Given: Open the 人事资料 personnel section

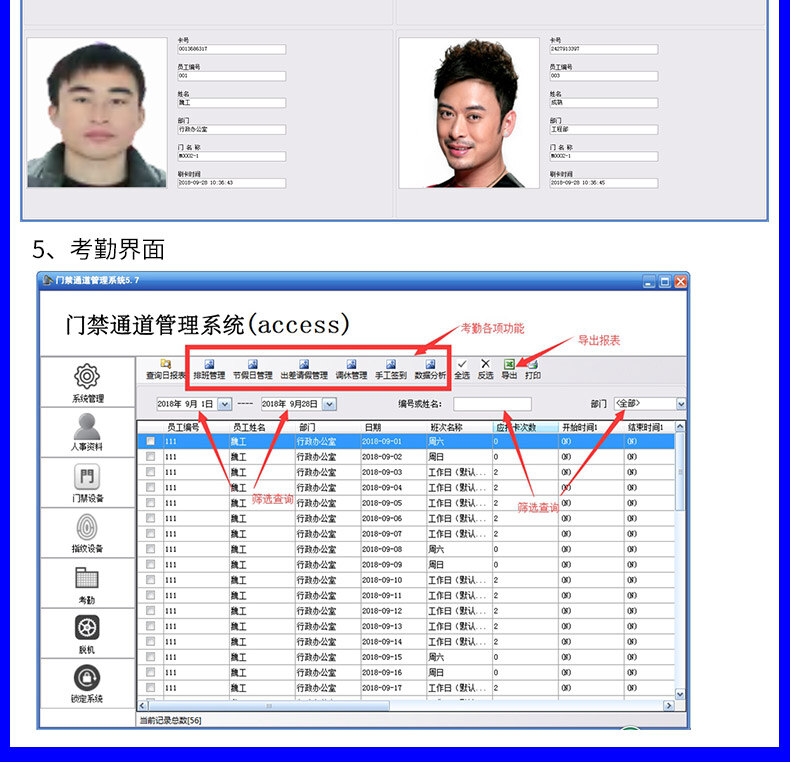Looking at the screenshot, I should [x=87, y=430].
